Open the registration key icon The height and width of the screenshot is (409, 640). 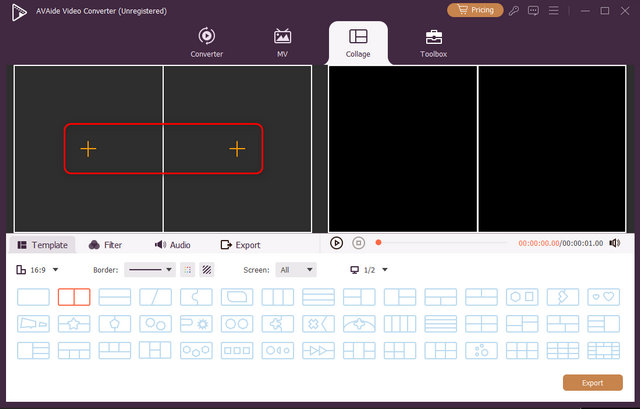(x=513, y=11)
